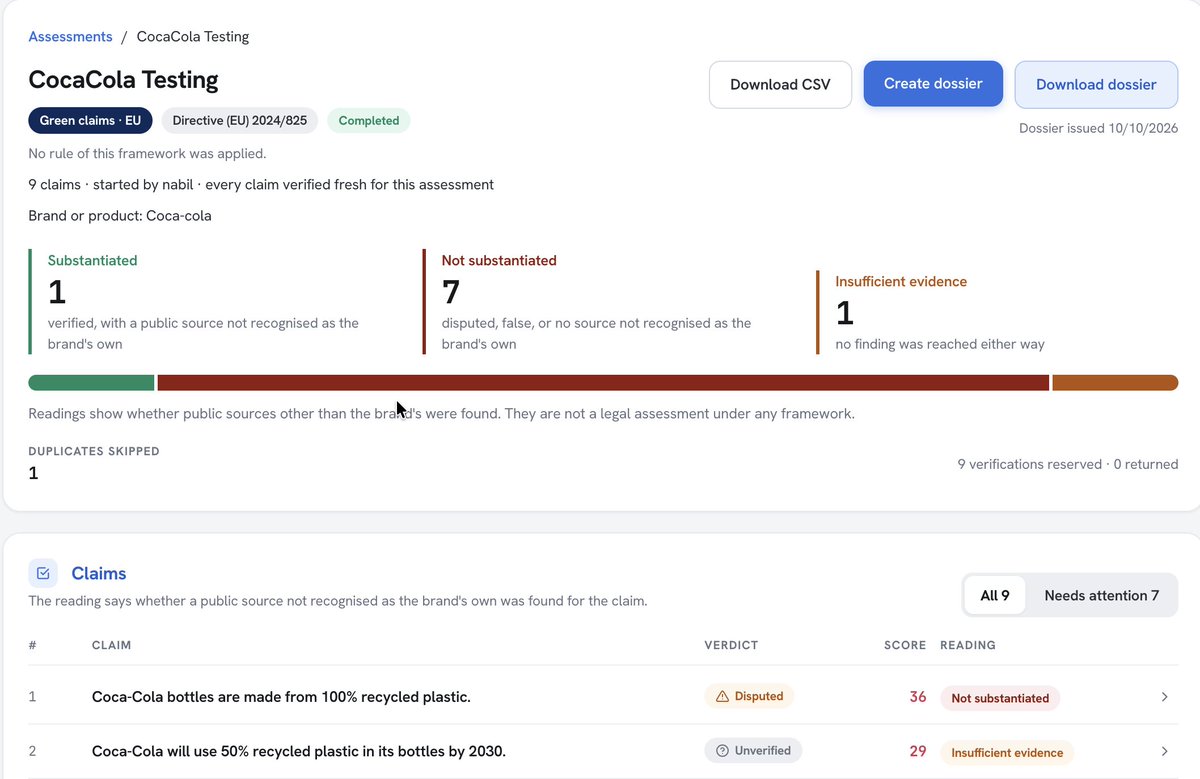
Task: Click the dark red not-substantiated bar segment
Action: [x=603, y=383]
